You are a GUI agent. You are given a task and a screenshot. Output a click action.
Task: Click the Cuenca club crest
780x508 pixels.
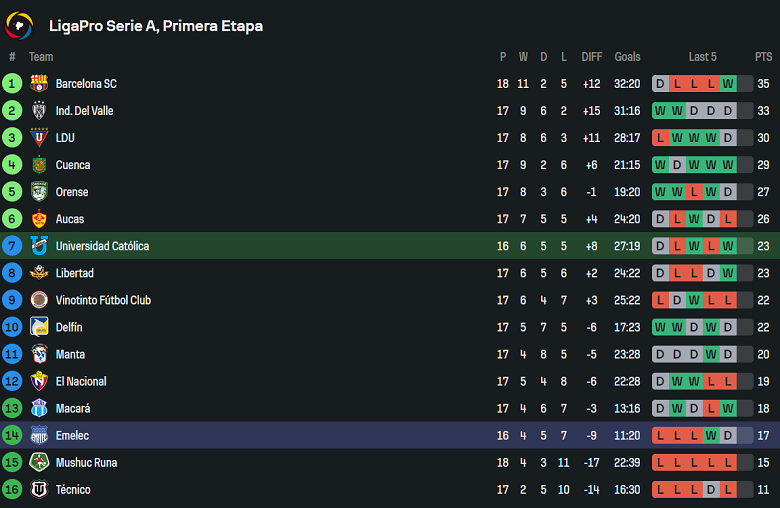(39, 165)
